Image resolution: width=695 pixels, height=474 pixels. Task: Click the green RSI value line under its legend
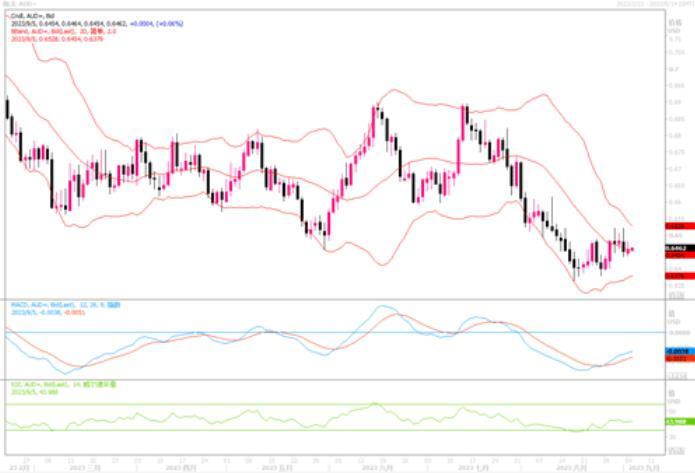pyautogui.click(x=34, y=392)
